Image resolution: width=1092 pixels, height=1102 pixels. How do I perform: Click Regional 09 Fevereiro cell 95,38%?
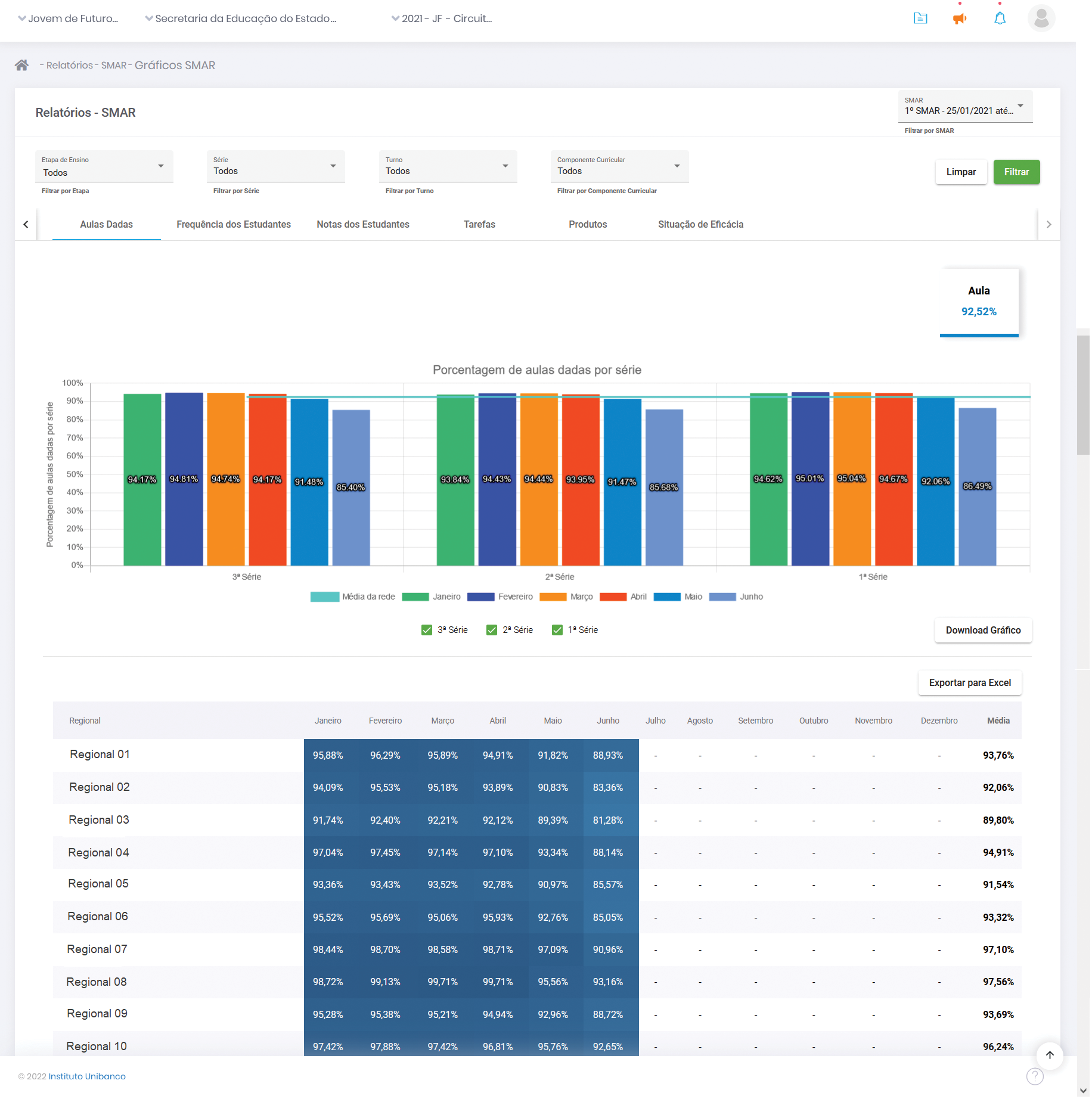click(385, 1015)
